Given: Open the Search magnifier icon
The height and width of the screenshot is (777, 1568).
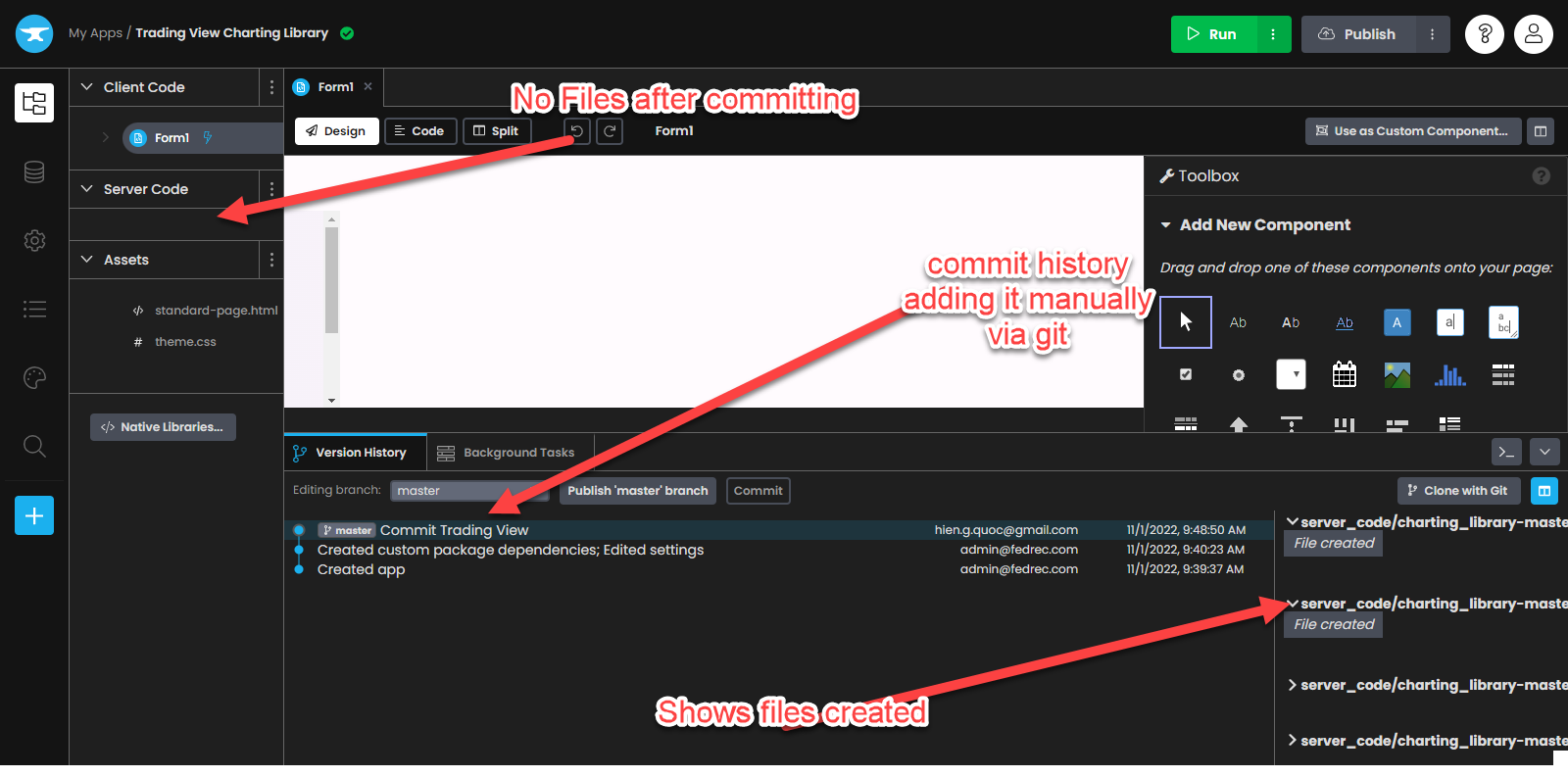Looking at the screenshot, I should click(34, 447).
